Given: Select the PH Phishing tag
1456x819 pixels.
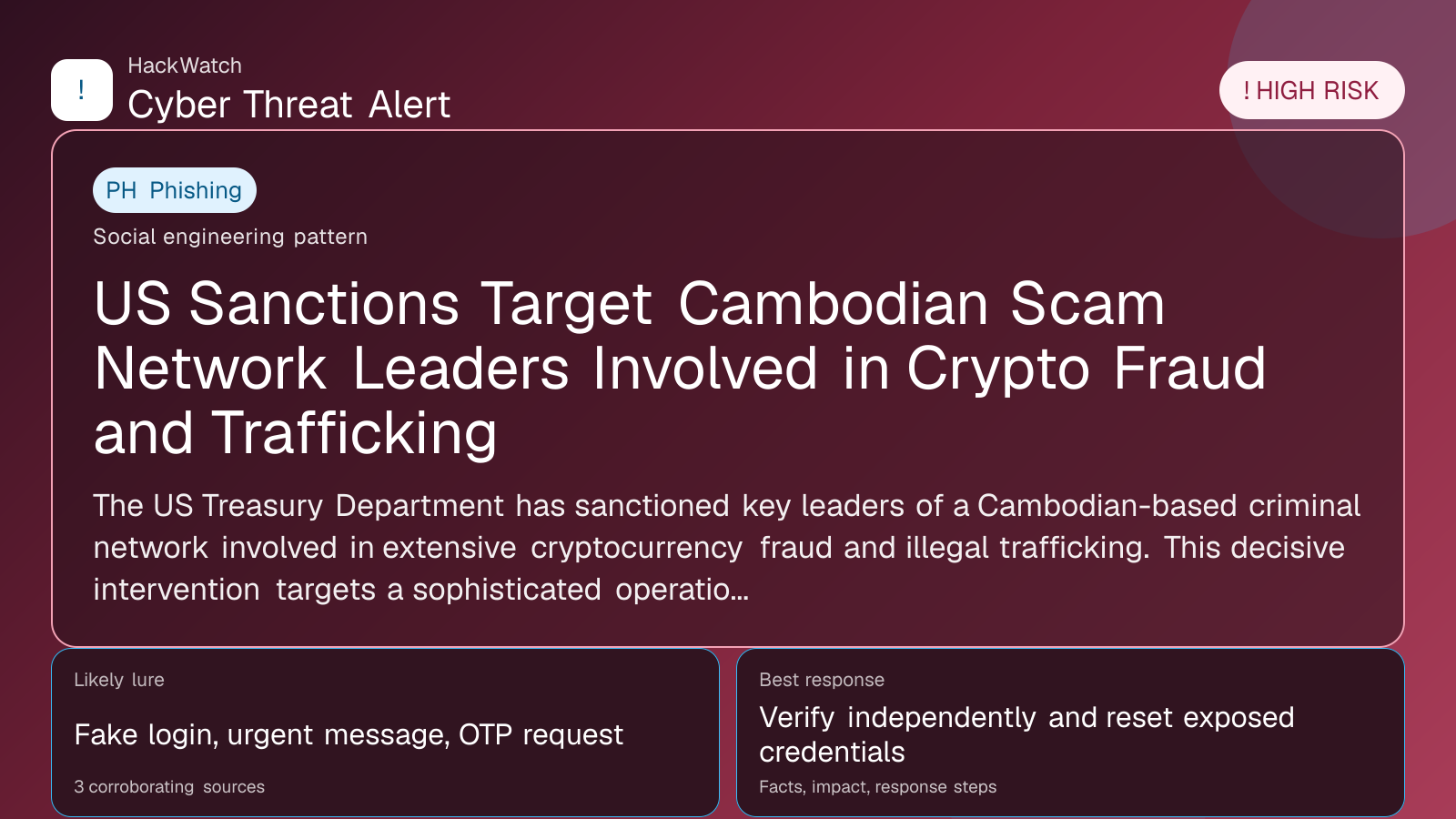Looking at the screenshot, I should click(x=175, y=190).
